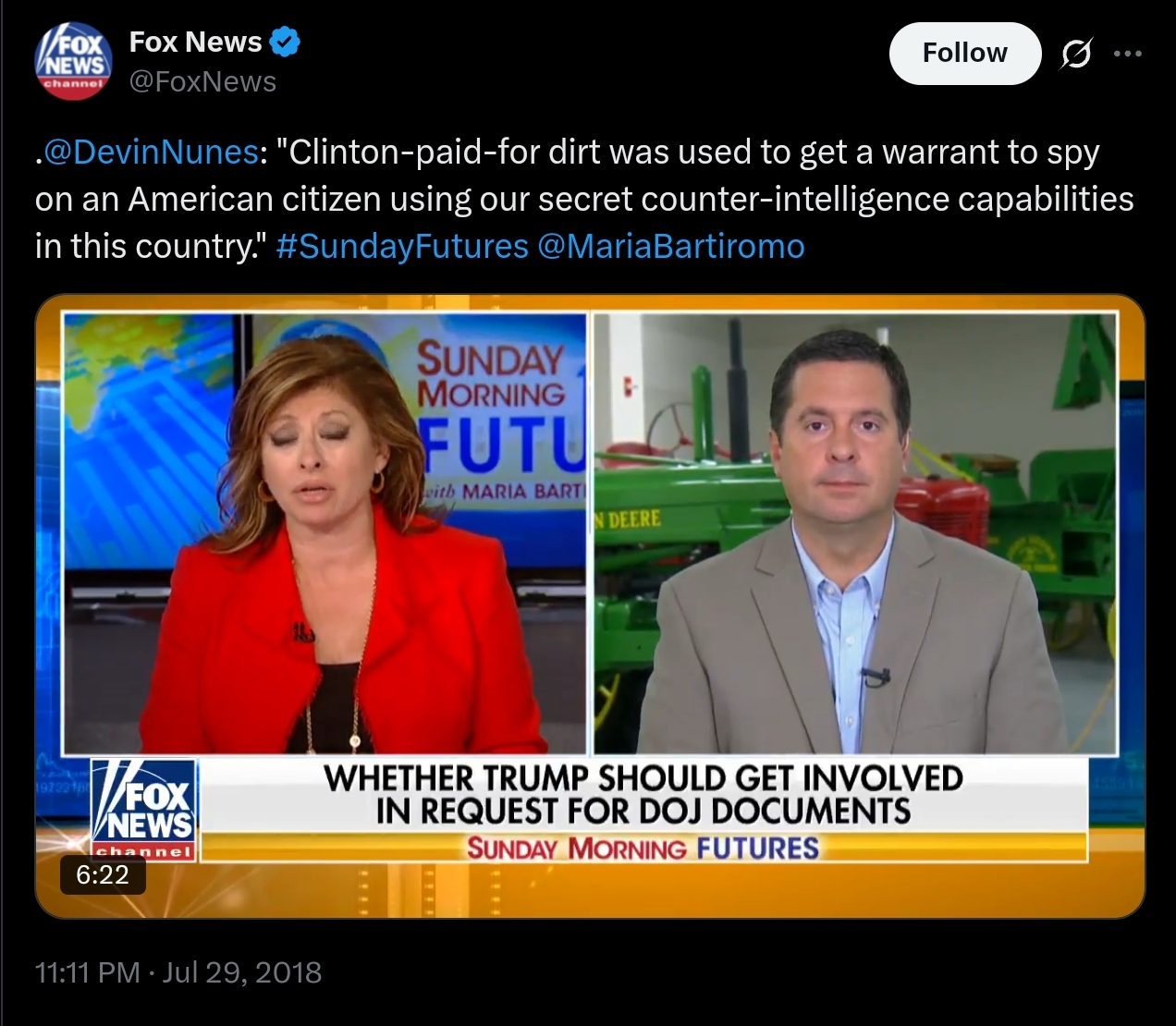The height and width of the screenshot is (1026, 1176).
Task: Click the @FoxNews handle text
Action: pyautogui.click(x=202, y=81)
